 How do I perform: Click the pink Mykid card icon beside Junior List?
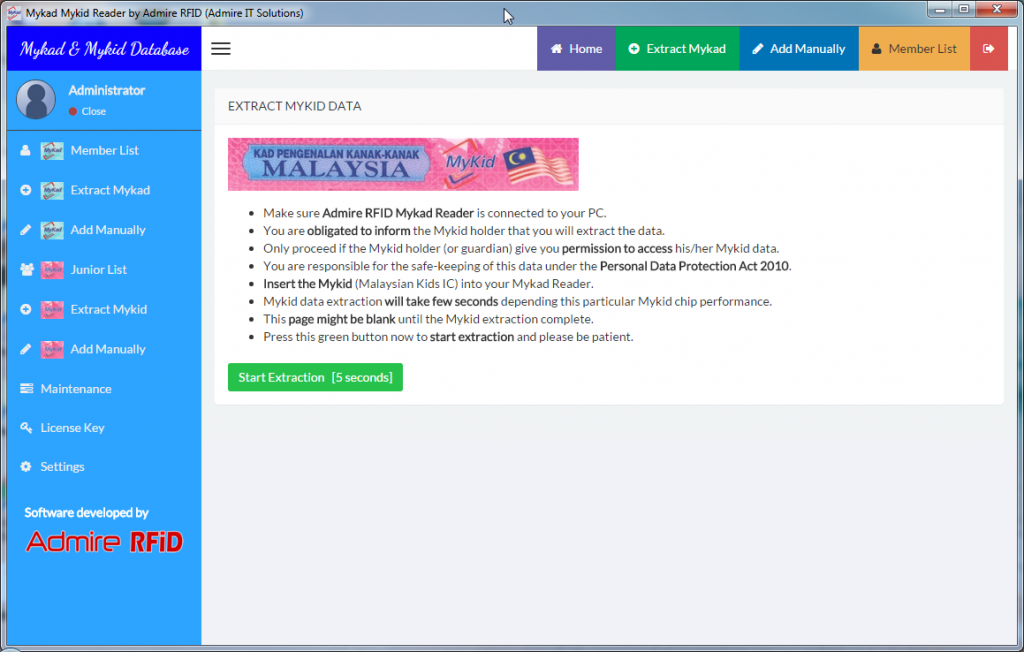click(52, 270)
